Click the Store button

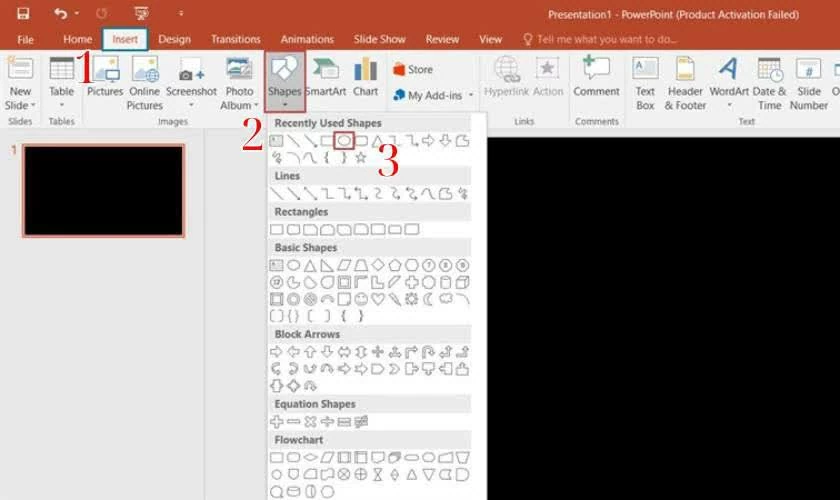pyautogui.click(x=413, y=70)
